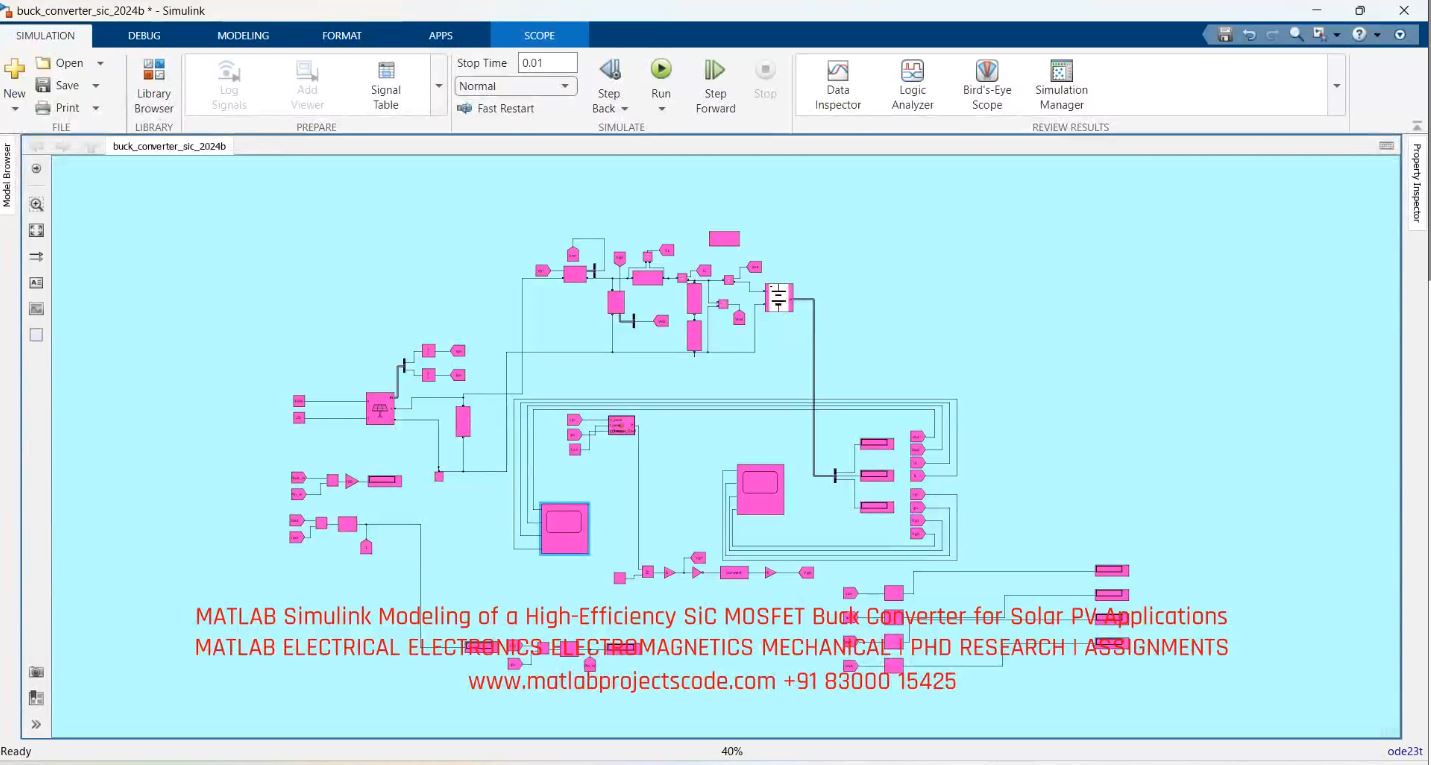Open the Signal Table tool
Viewport: 1431px width, 765px height.
pyautogui.click(x=385, y=85)
